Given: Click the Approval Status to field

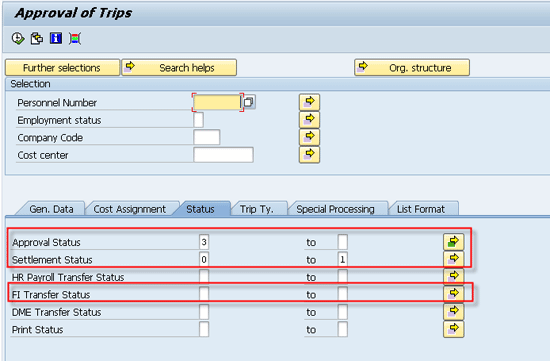Looking at the screenshot, I should [x=343, y=242].
